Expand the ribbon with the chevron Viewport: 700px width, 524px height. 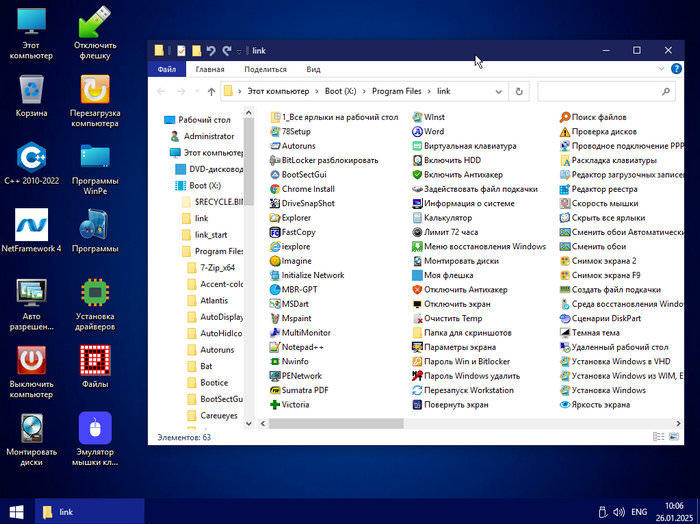pos(661,69)
